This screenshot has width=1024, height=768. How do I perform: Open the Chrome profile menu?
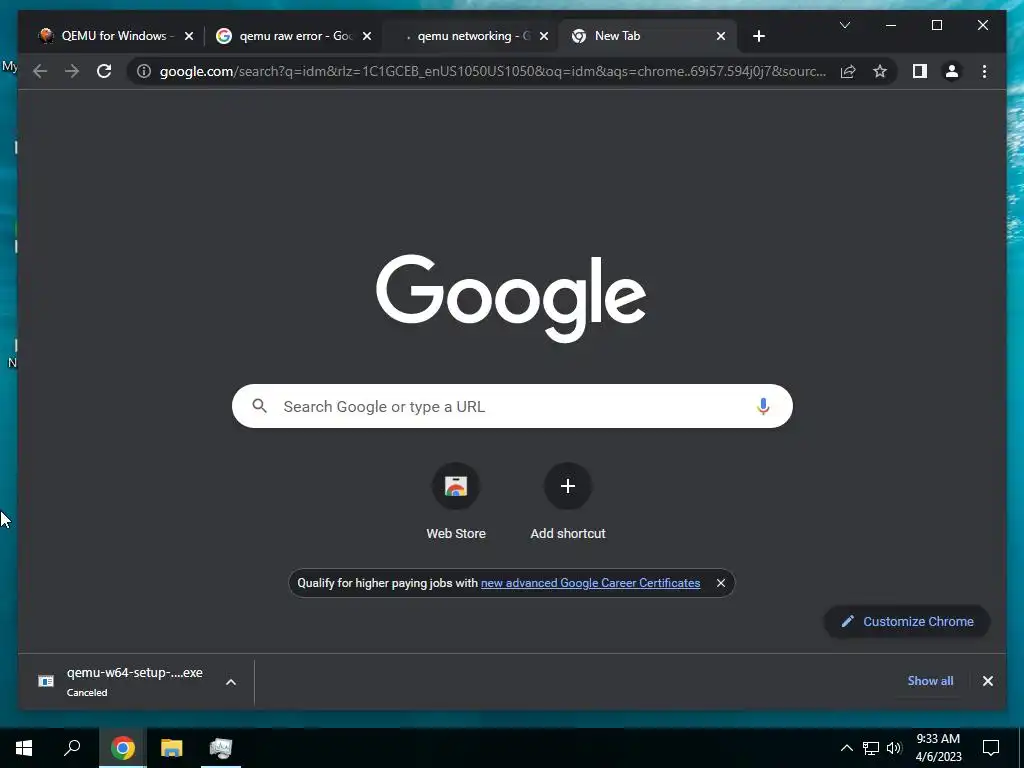click(952, 71)
